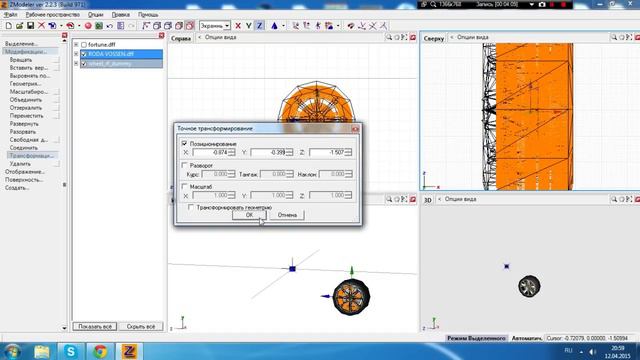Viewport: 640px width, 360px height.
Task: Click the Save floppy disk icon
Action: point(30,26)
